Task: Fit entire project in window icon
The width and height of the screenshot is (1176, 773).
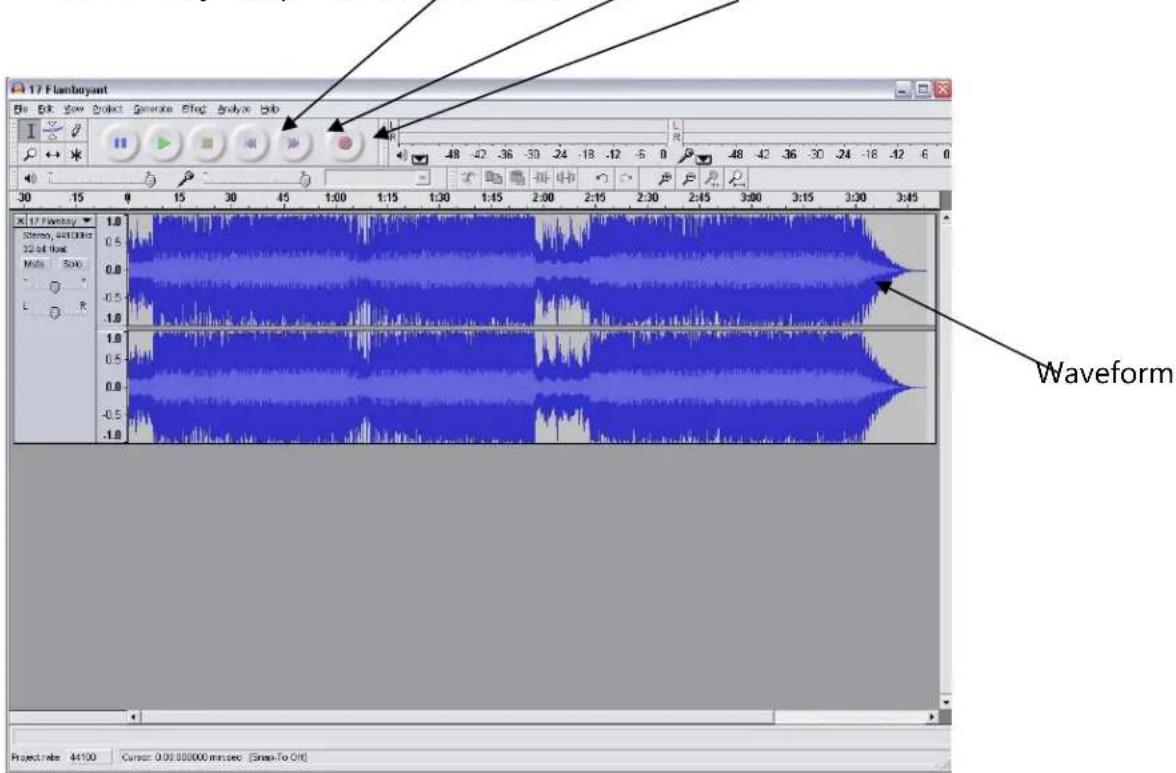Action: [x=737, y=178]
